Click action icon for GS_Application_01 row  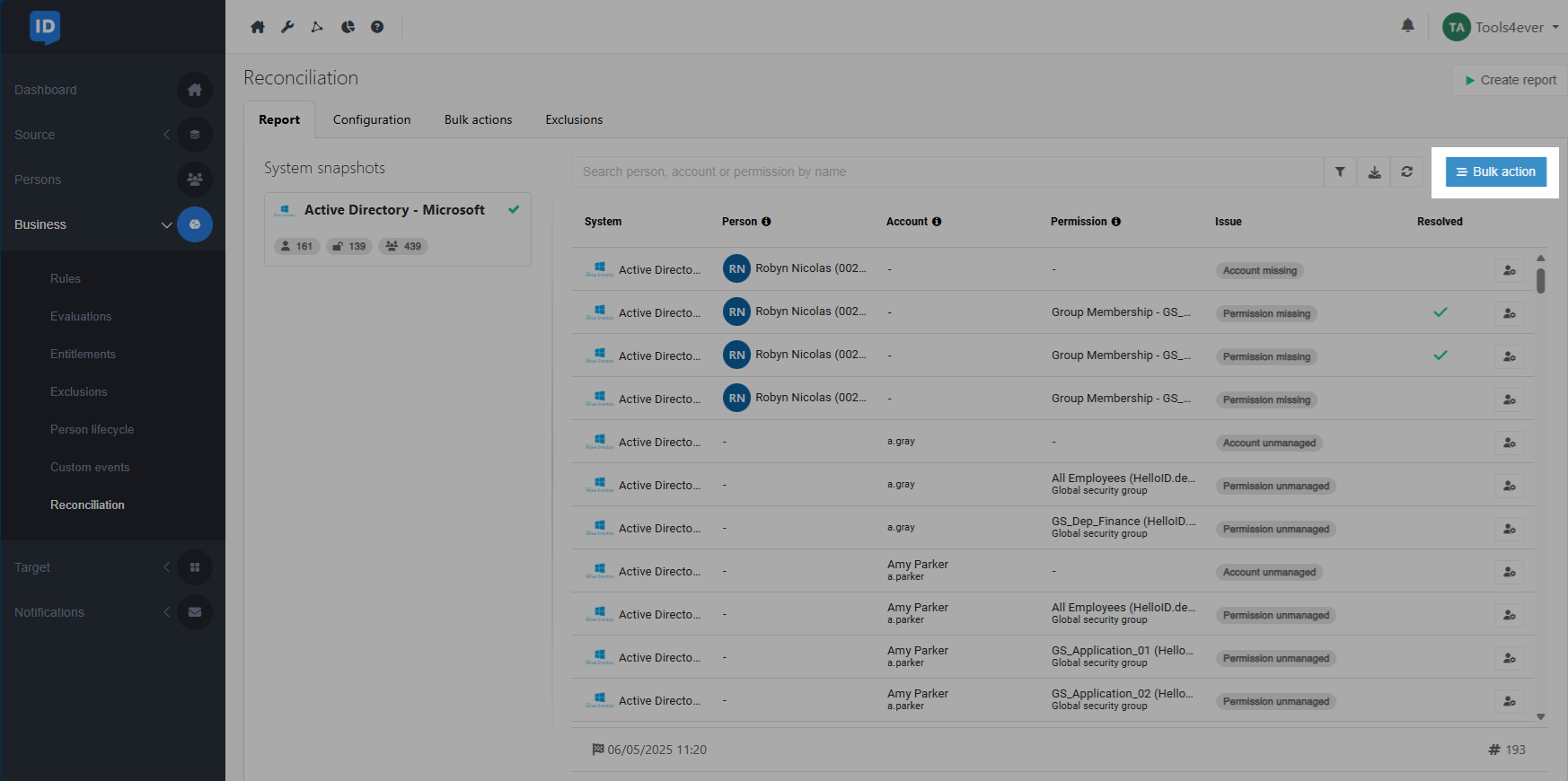[1510, 658]
